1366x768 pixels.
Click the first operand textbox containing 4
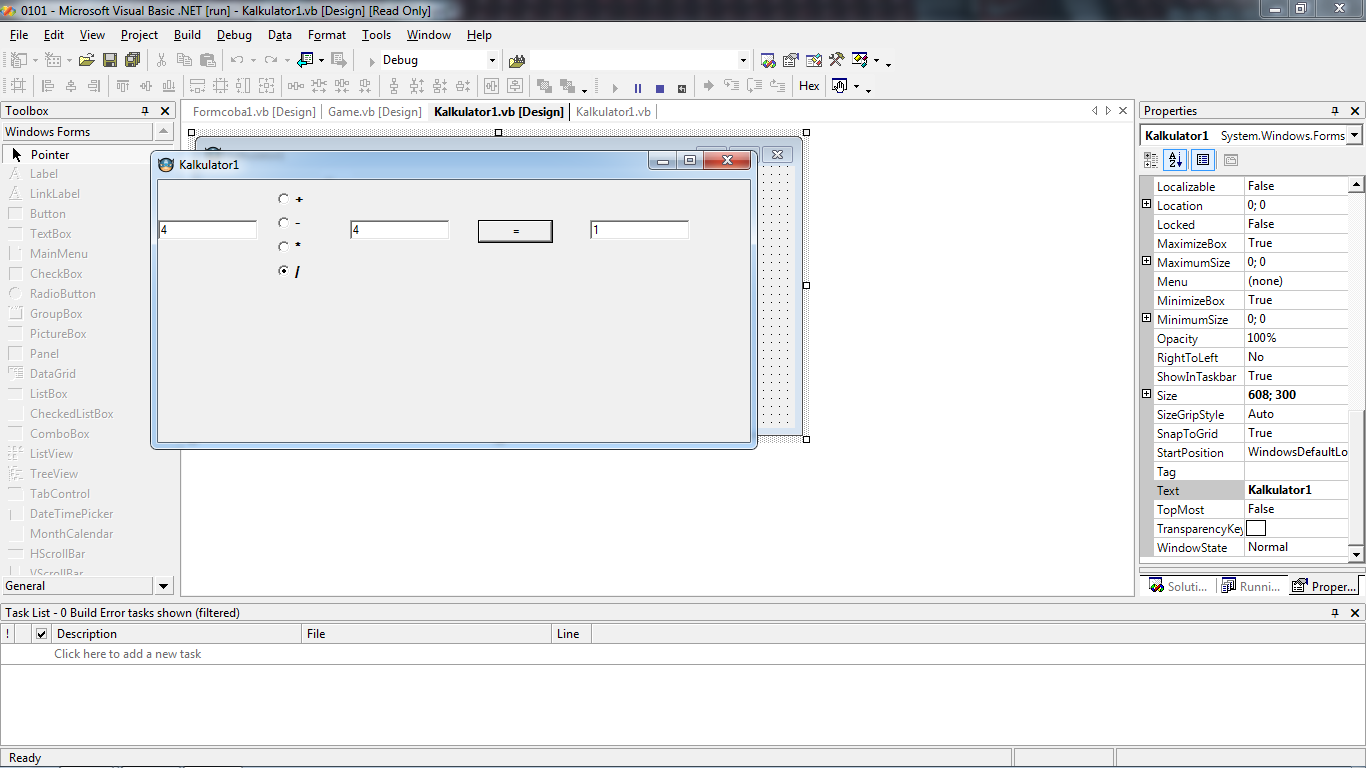[208, 230]
